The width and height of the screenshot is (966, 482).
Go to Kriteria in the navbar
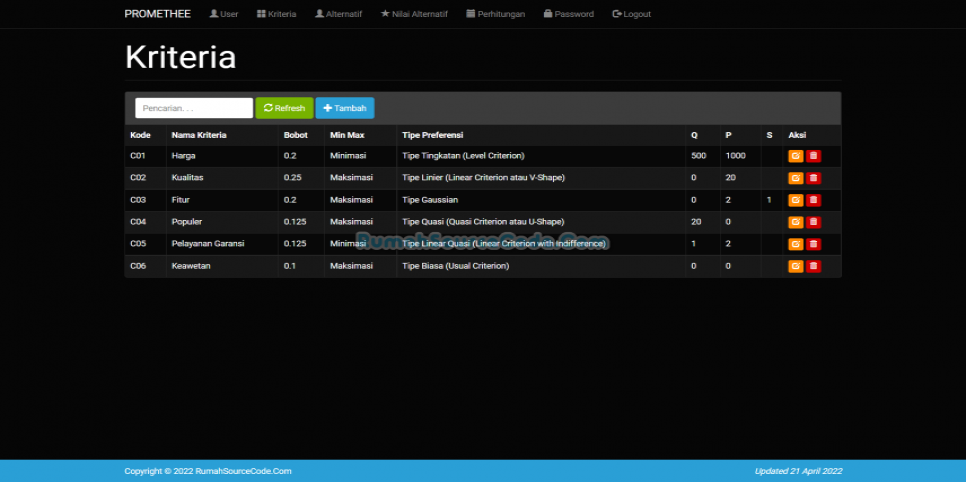(x=276, y=14)
